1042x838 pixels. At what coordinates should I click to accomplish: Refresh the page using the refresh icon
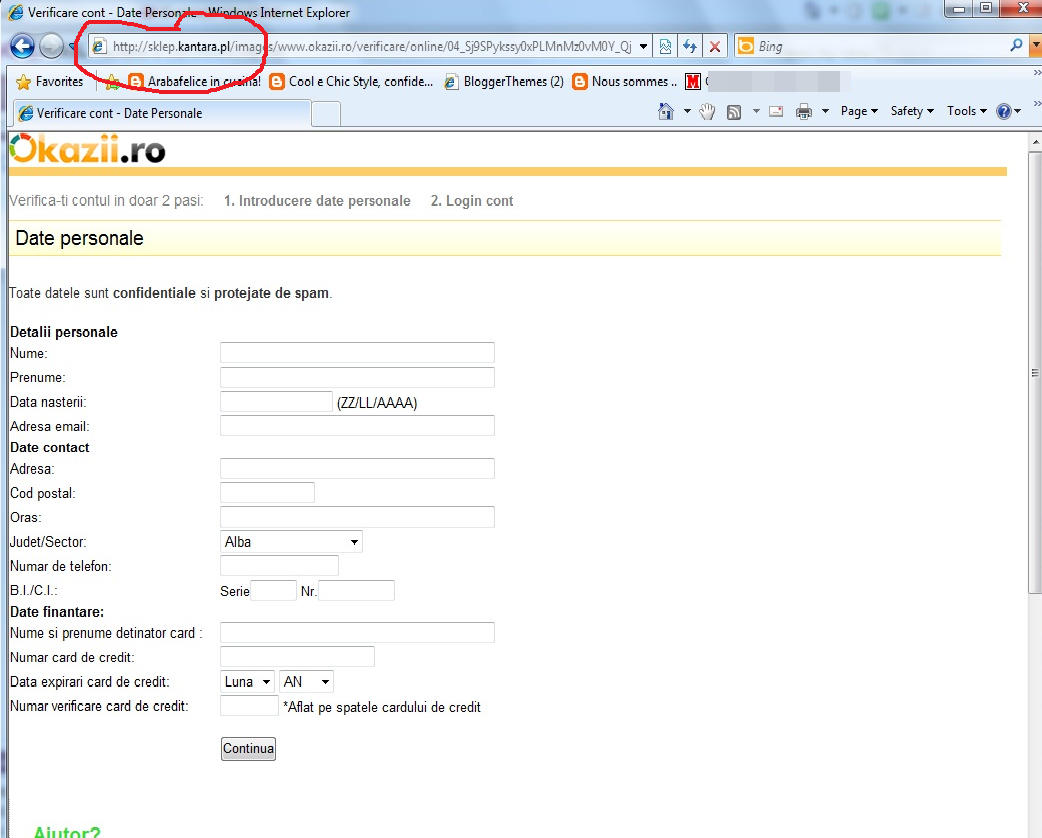[690, 46]
